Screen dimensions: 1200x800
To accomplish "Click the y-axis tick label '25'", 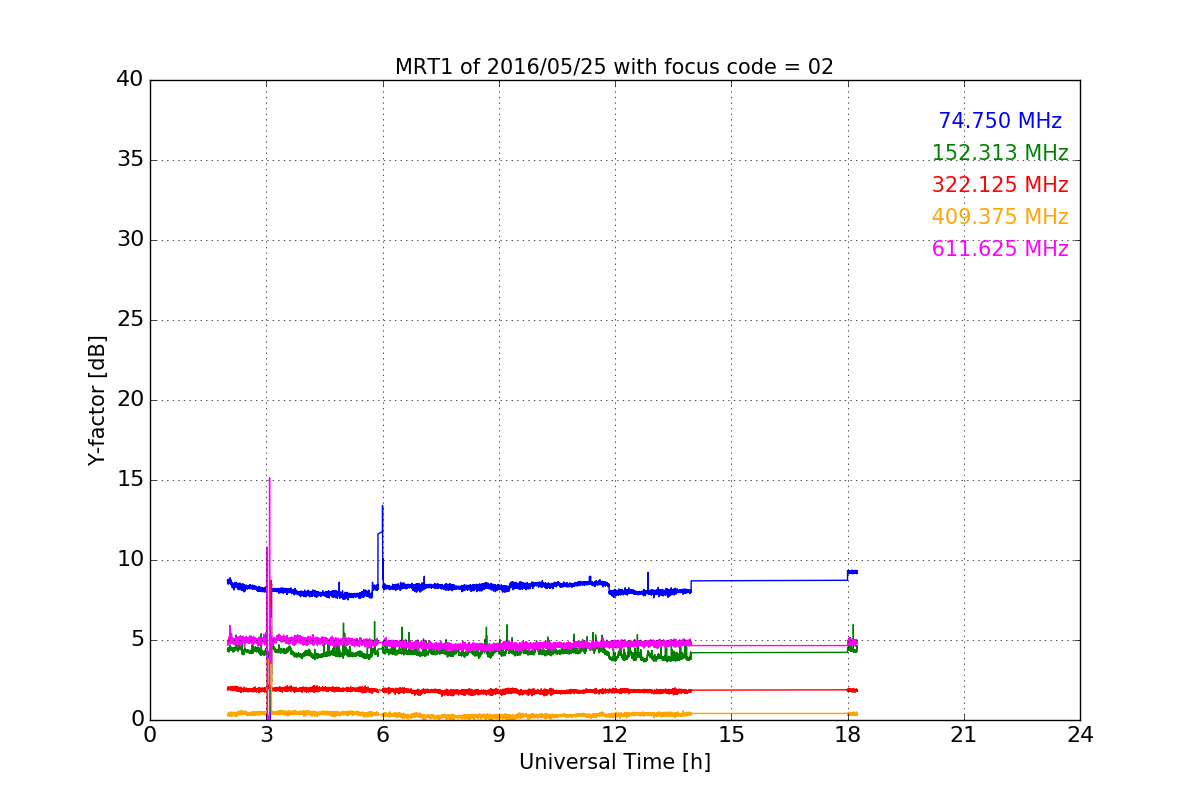I will (130, 320).
